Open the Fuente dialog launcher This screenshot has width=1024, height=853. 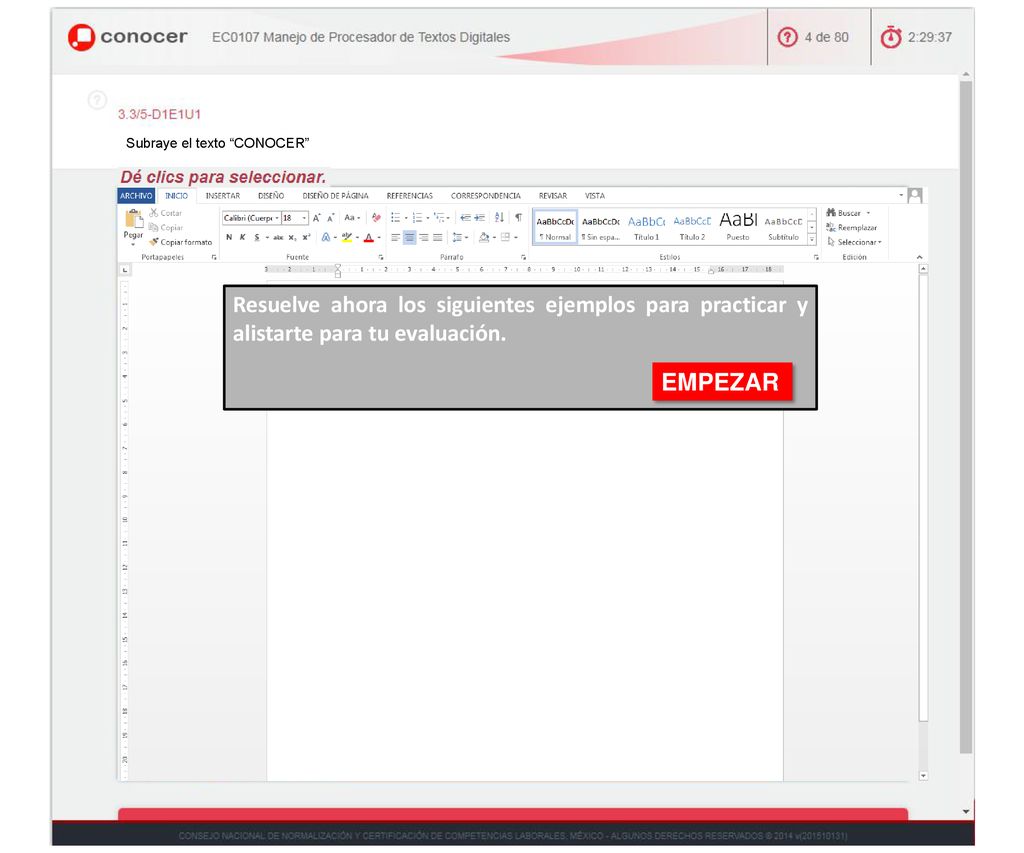(381, 257)
